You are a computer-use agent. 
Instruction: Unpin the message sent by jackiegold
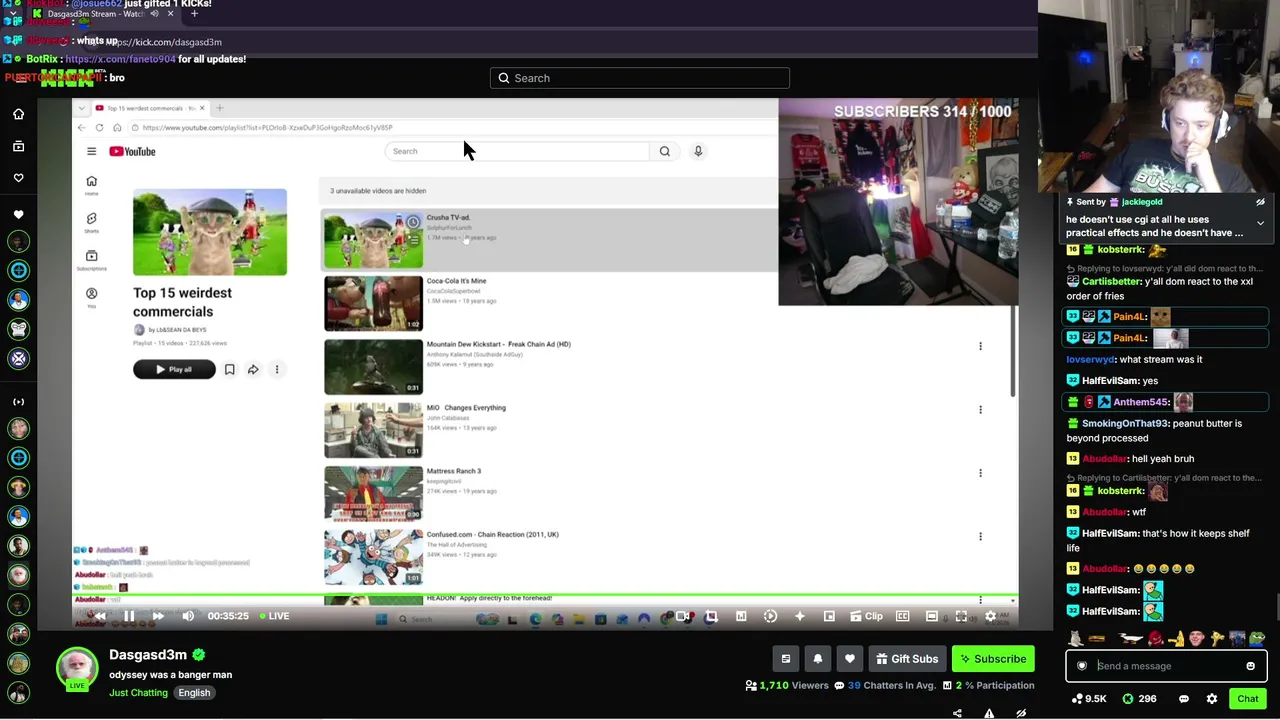coord(1260,202)
